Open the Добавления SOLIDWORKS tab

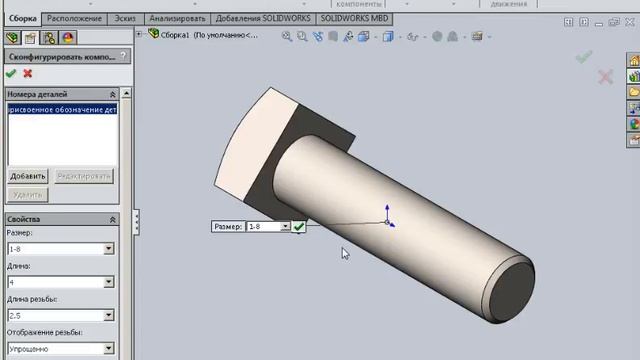coord(263,19)
